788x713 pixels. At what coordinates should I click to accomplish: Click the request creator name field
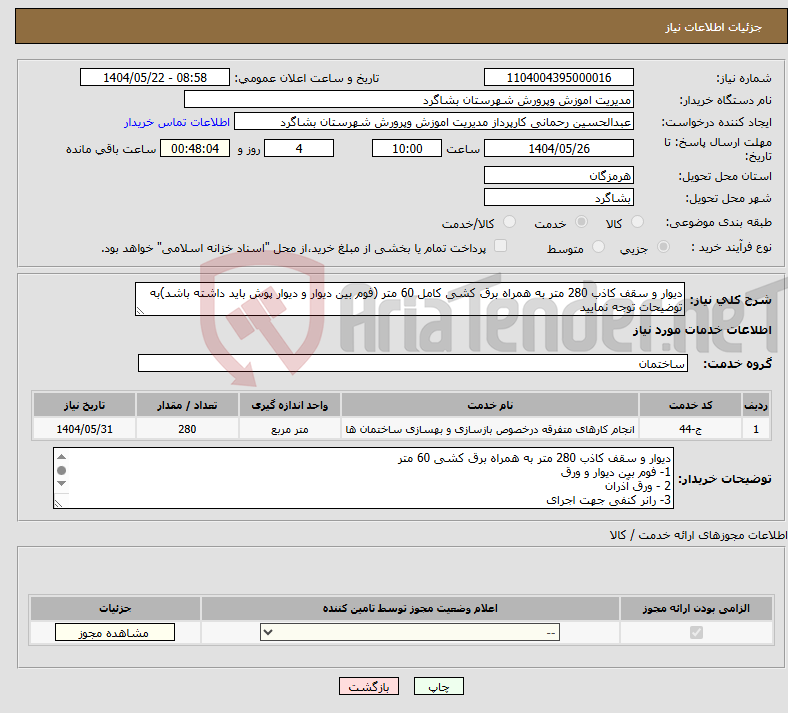pos(434,122)
